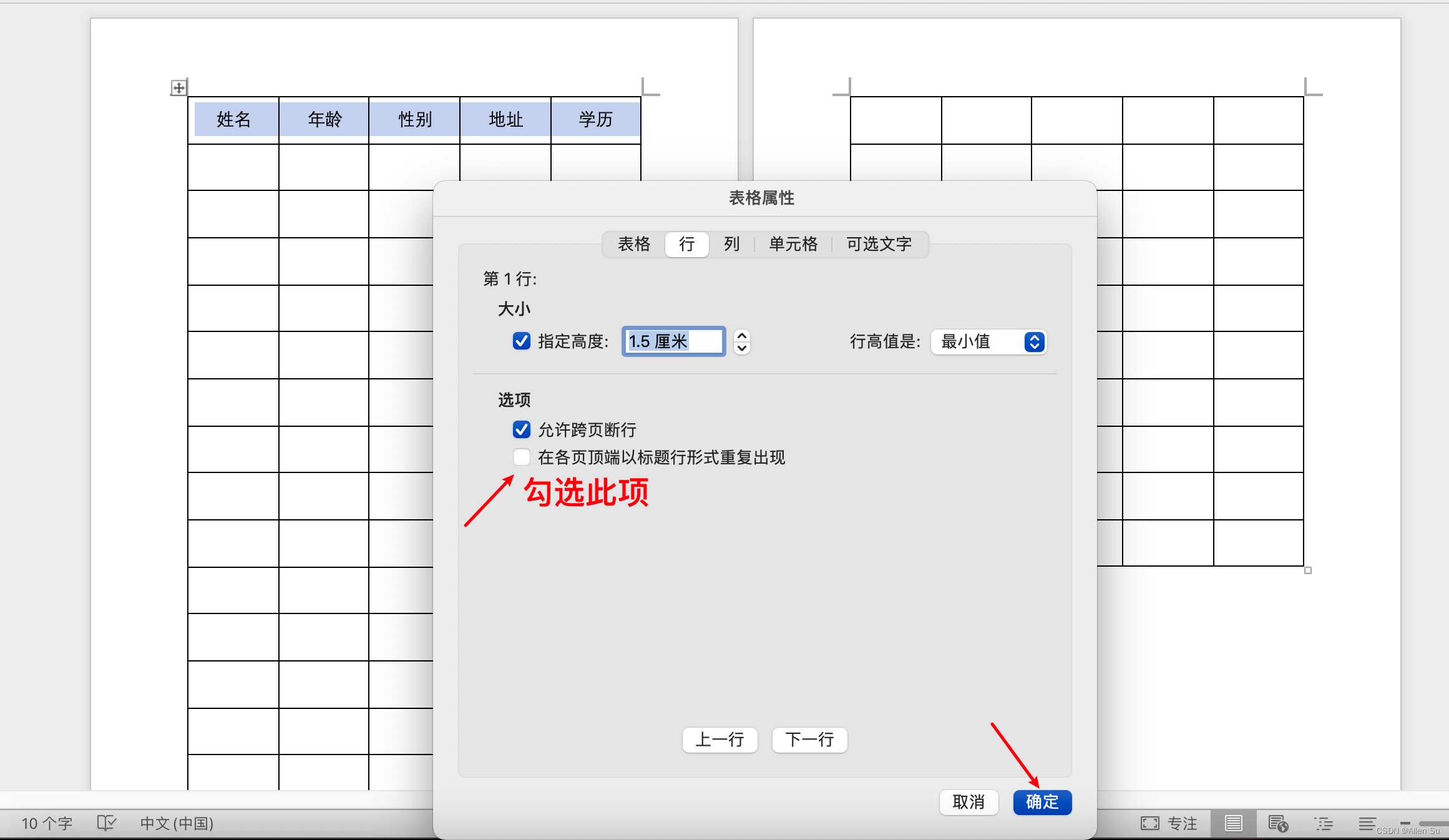
Task: Switch to Draft view icon
Action: (x=1367, y=823)
